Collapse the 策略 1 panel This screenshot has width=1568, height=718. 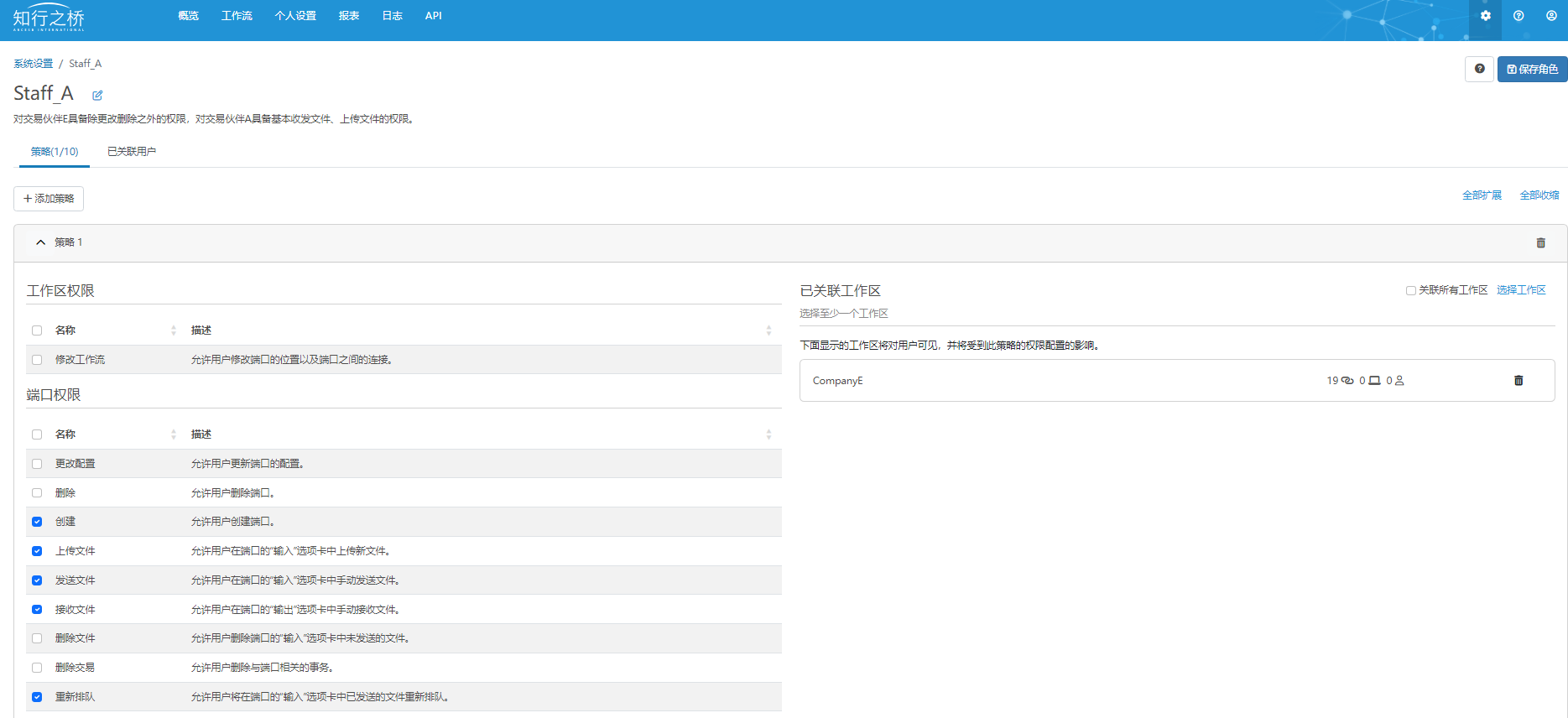point(40,242)
